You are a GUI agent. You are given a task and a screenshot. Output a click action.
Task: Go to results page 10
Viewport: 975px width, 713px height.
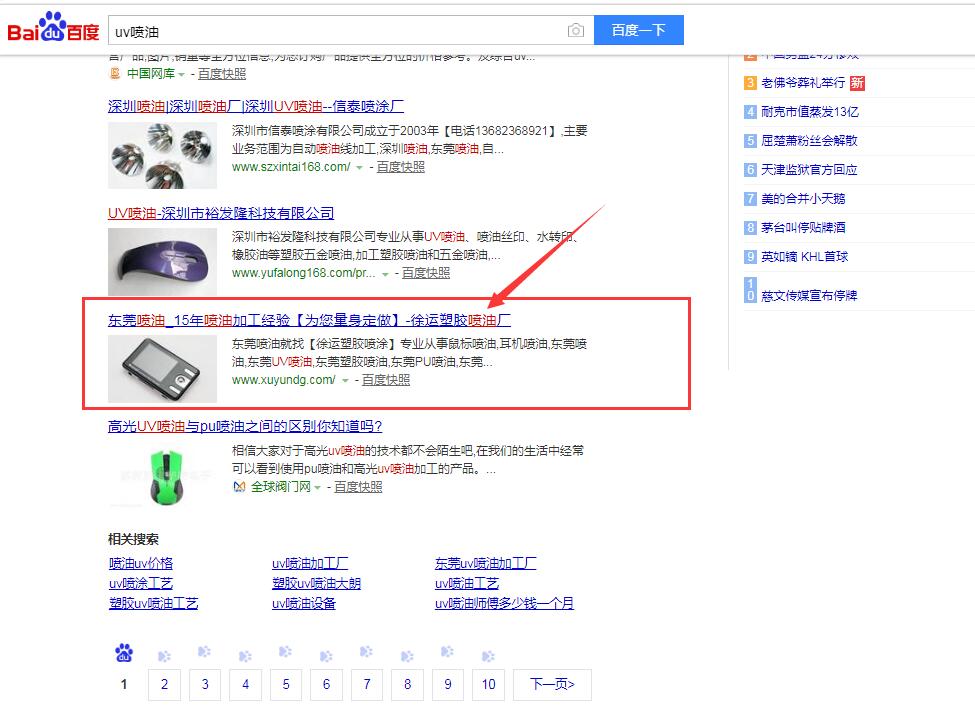(487, 685)
